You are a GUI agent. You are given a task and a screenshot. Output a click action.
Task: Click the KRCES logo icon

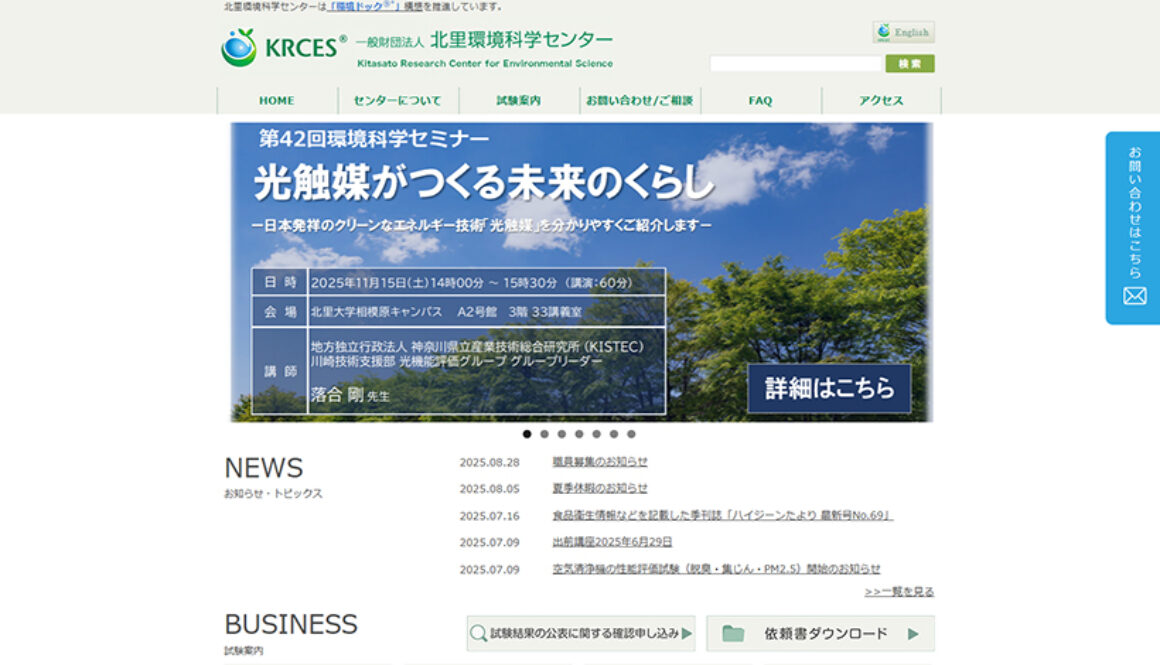[x=239, y=48]
